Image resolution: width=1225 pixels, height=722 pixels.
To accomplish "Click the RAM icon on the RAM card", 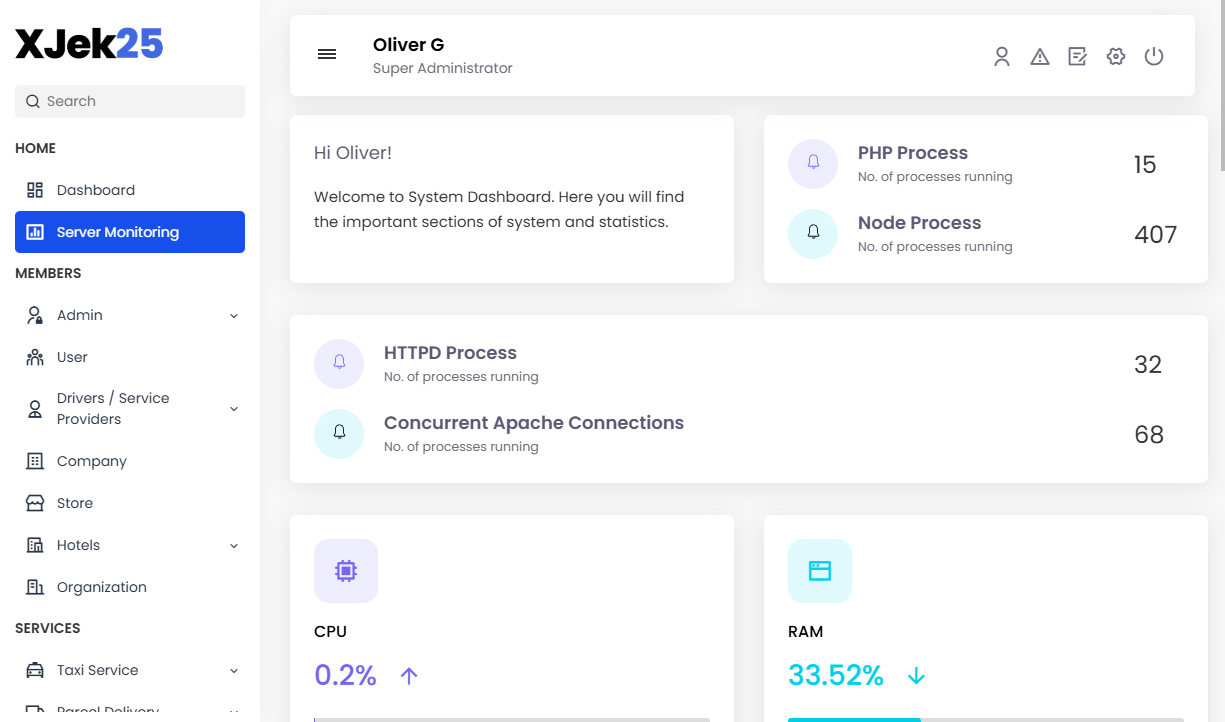I will coord(819,570).
